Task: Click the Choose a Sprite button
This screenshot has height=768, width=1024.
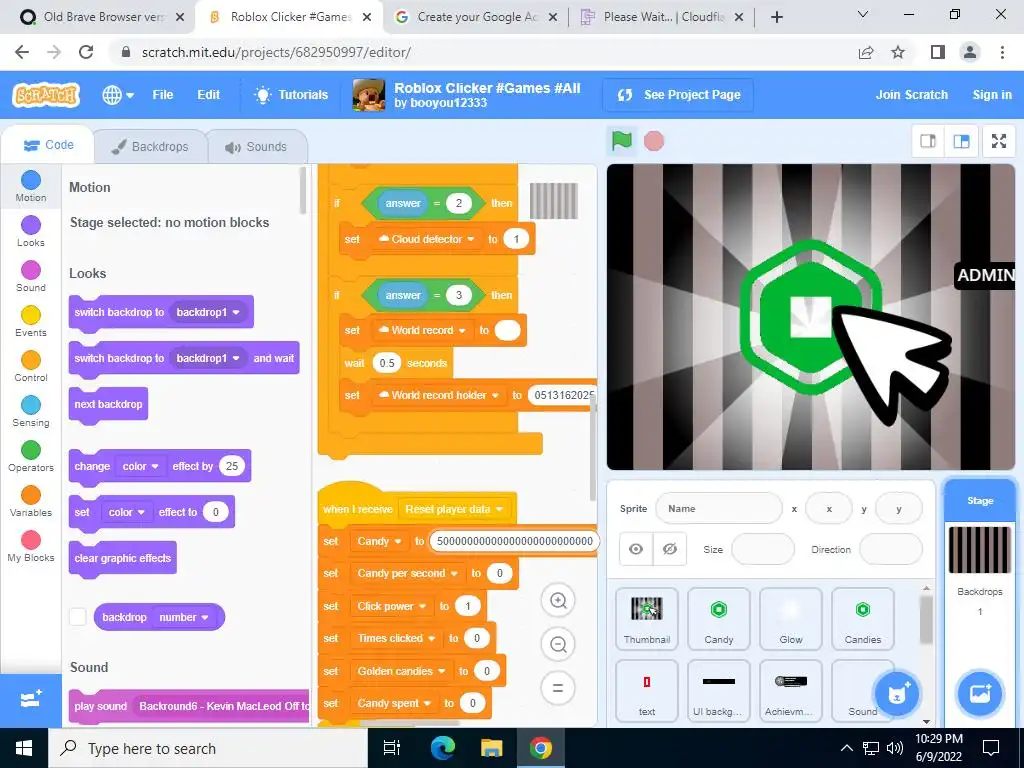Action: (x=897, y=694)
